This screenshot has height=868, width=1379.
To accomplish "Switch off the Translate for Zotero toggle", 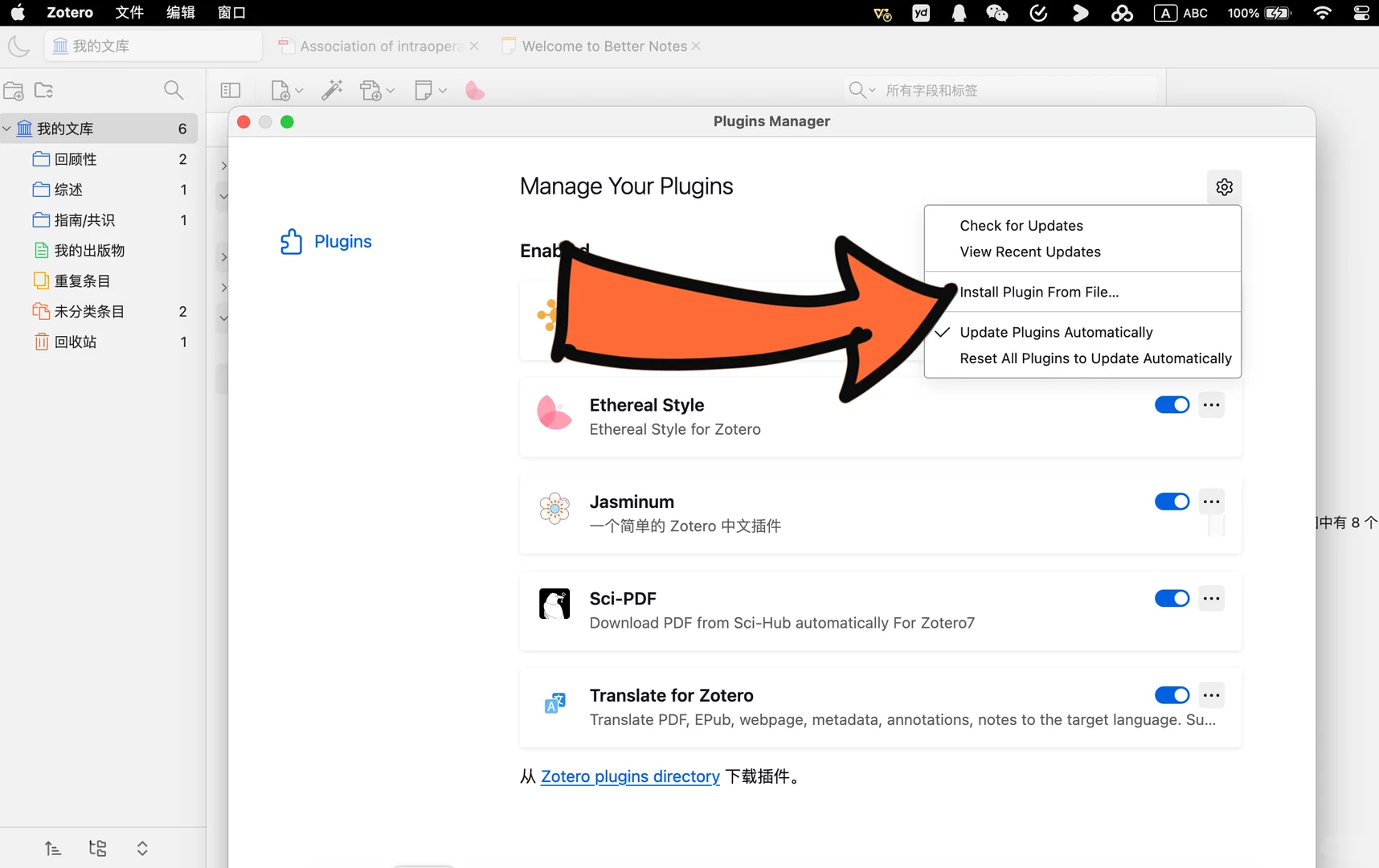I will pos(1172,695).
